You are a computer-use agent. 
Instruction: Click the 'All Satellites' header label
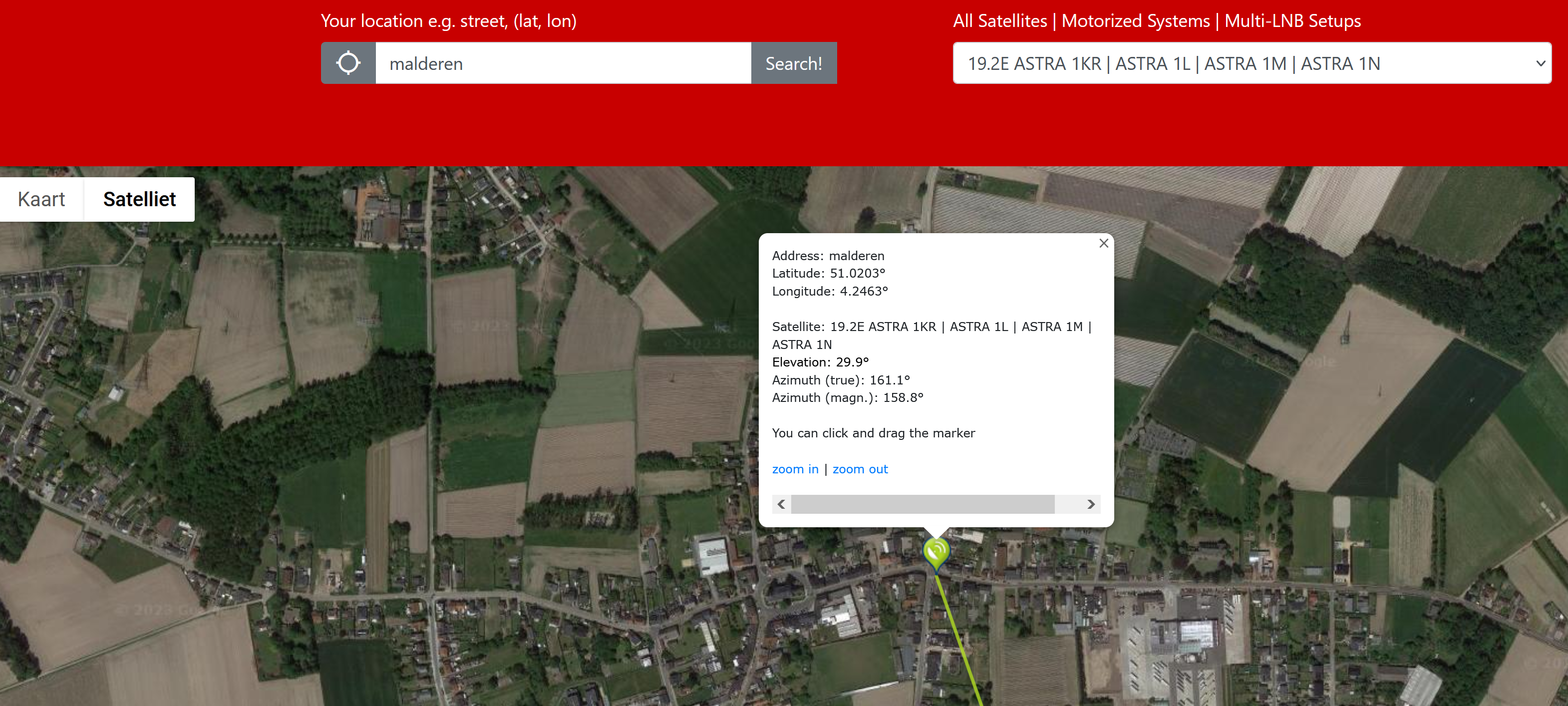tap(1000, 21)
